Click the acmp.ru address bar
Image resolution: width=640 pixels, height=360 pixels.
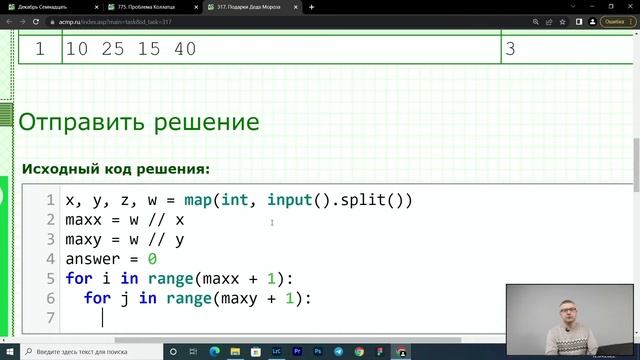pyautogui.click(x=286, y=22)
